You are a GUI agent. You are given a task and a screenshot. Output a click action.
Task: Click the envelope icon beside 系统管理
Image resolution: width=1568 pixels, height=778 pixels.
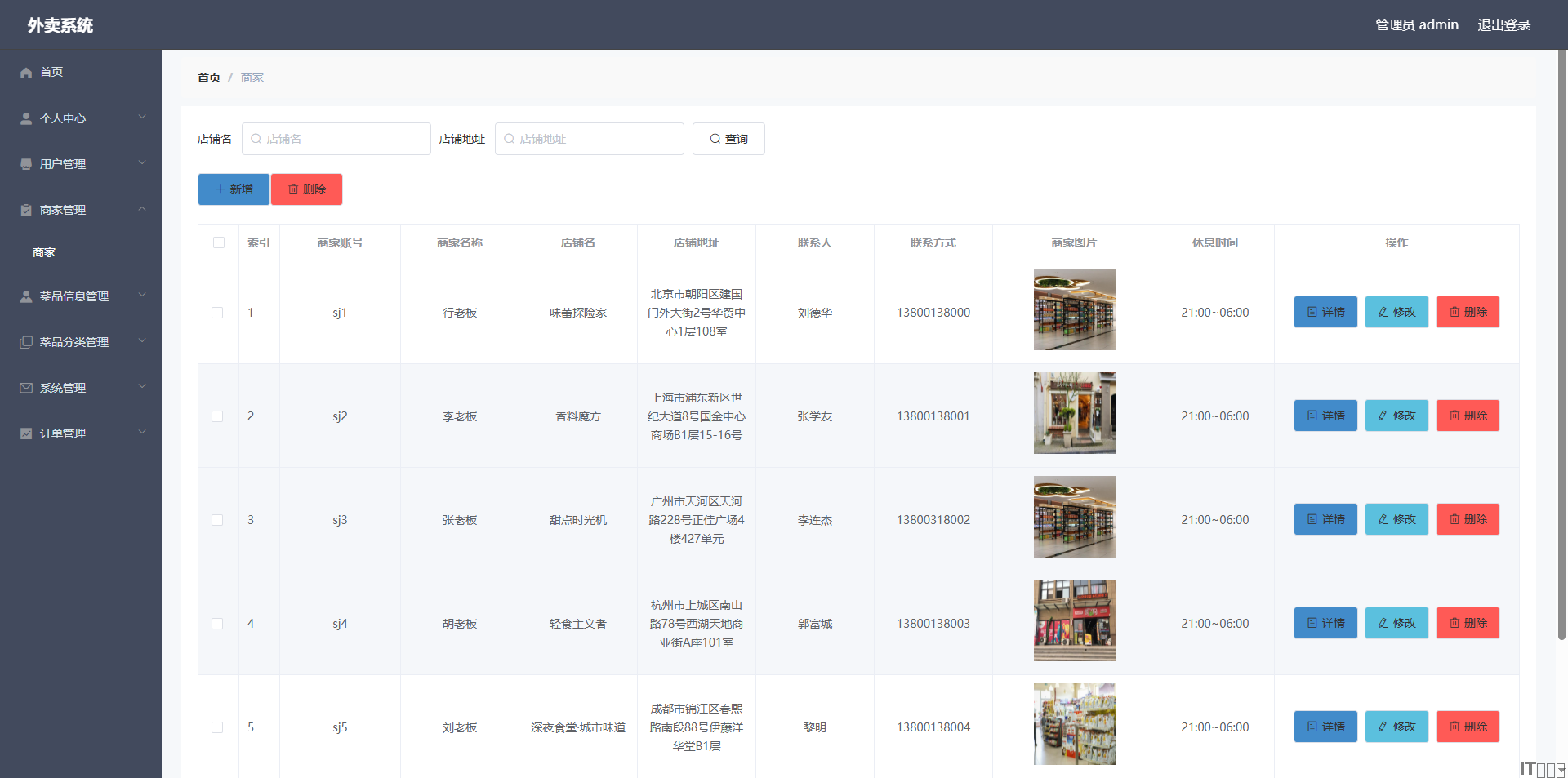pyautogui.click(x=26, y=388)
